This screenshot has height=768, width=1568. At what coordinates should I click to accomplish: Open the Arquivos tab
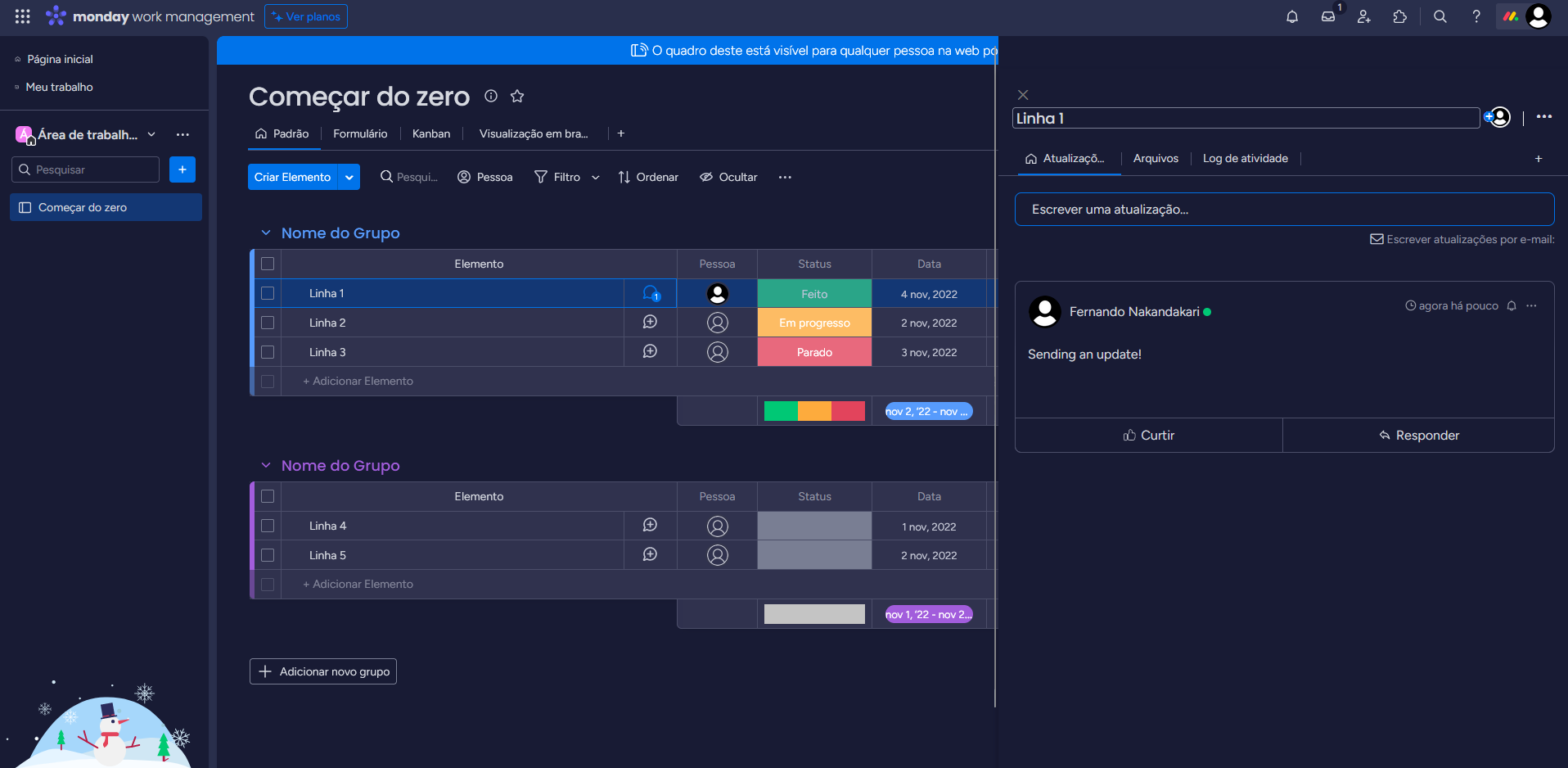click(x=1156, y=159)
